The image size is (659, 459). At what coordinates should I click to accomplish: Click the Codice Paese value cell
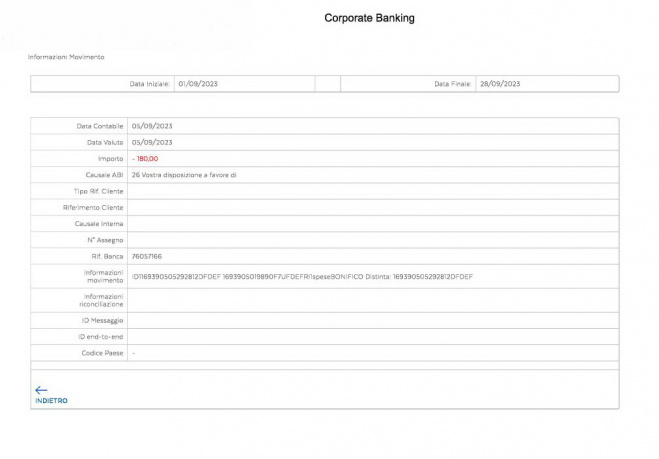(x=370, y=353)
